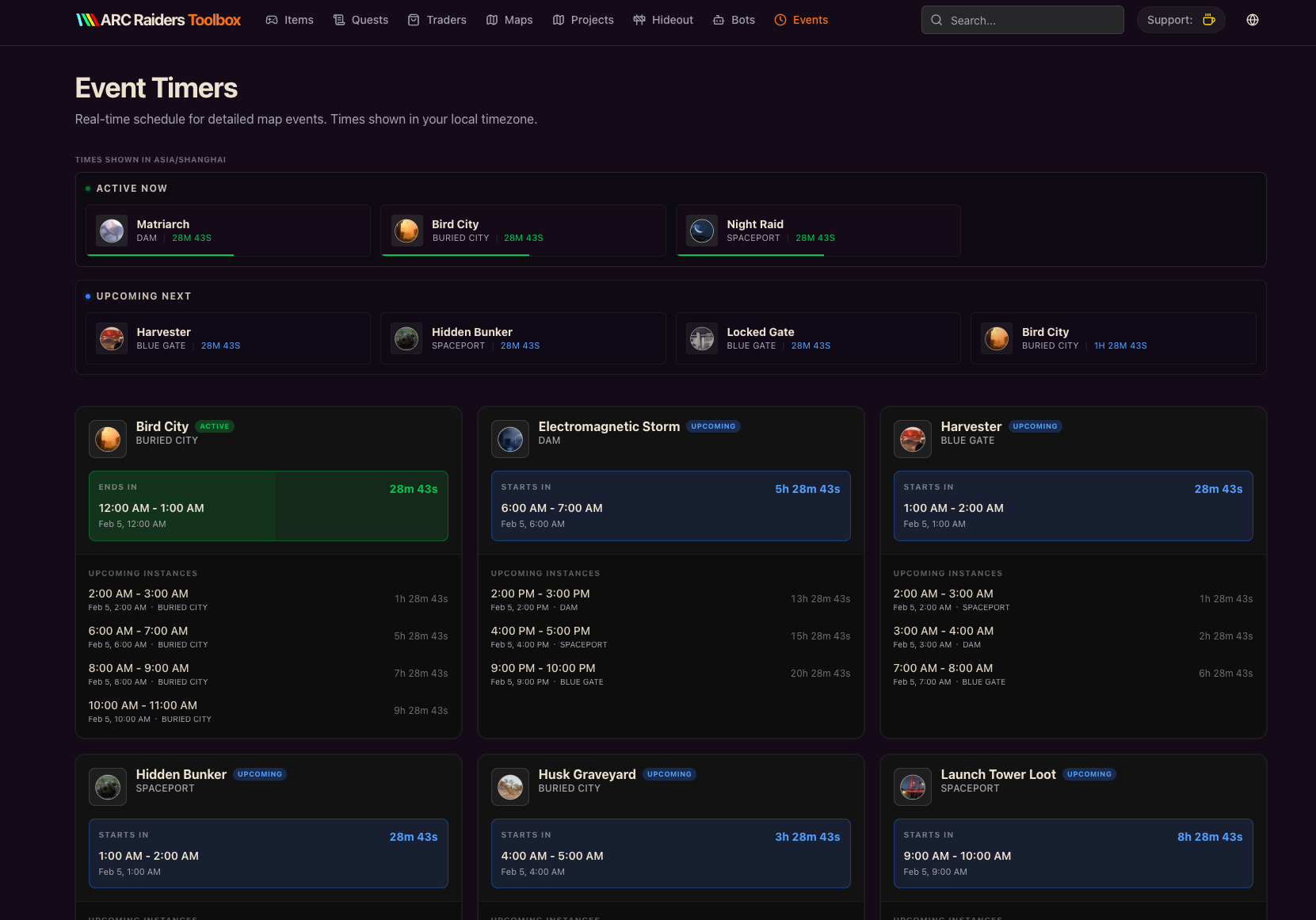Screen dimensions: 1316x920
Task: Click the Support coffee cup icon
Action: (1208, 20)
